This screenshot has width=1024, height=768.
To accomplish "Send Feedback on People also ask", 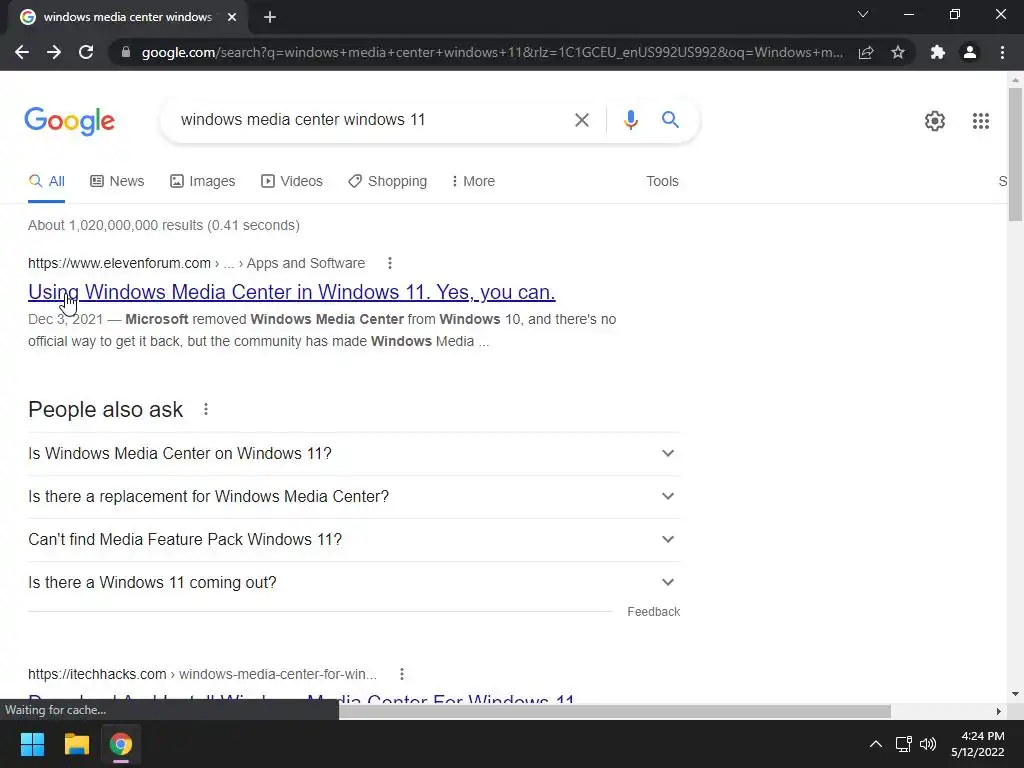I will pos(653,612).
